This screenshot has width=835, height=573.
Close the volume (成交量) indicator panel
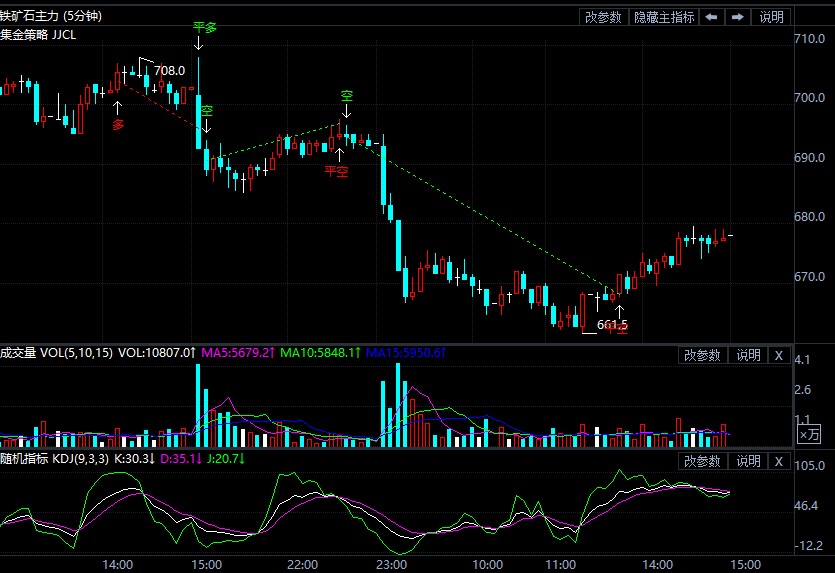click(779, 355)
